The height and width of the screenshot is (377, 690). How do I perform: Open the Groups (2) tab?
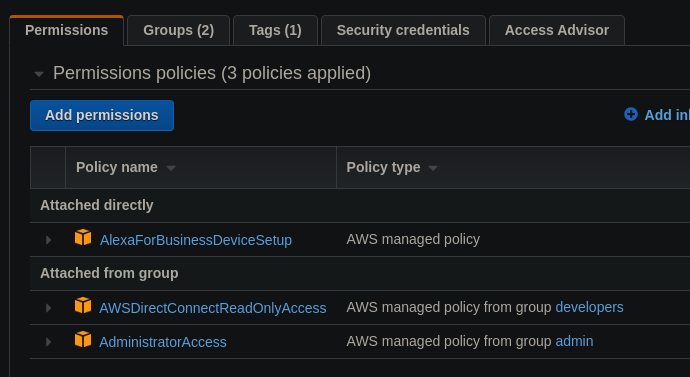coord(178,30)
